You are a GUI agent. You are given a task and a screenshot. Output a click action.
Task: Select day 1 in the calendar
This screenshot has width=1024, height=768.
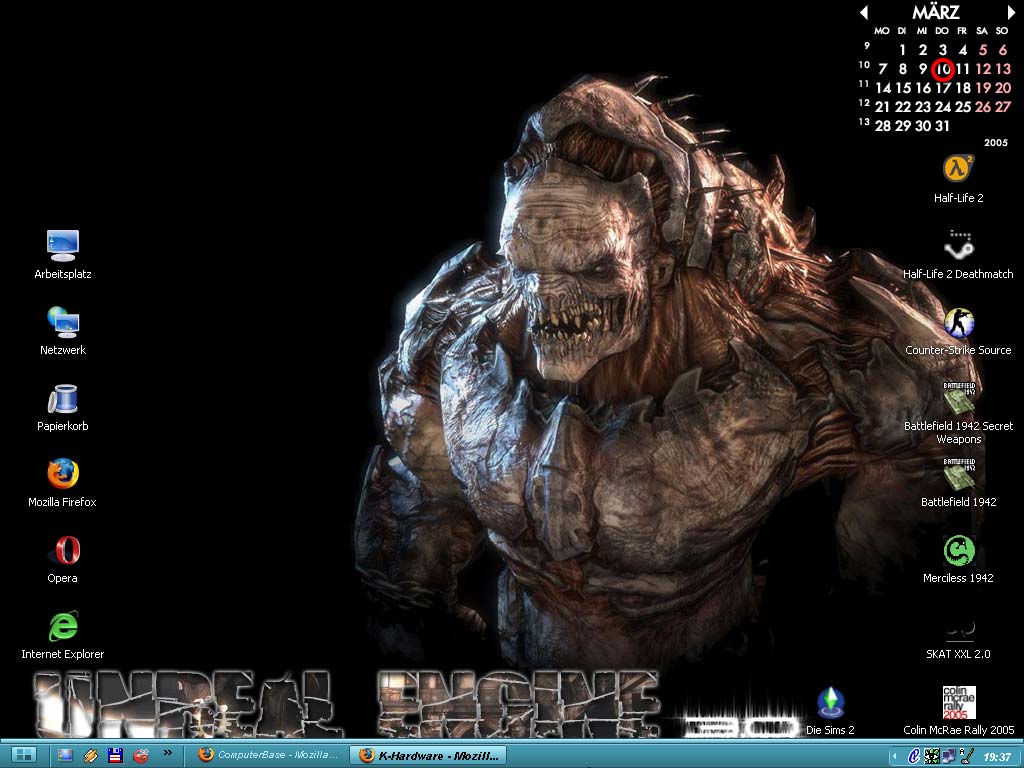point(902,50)
